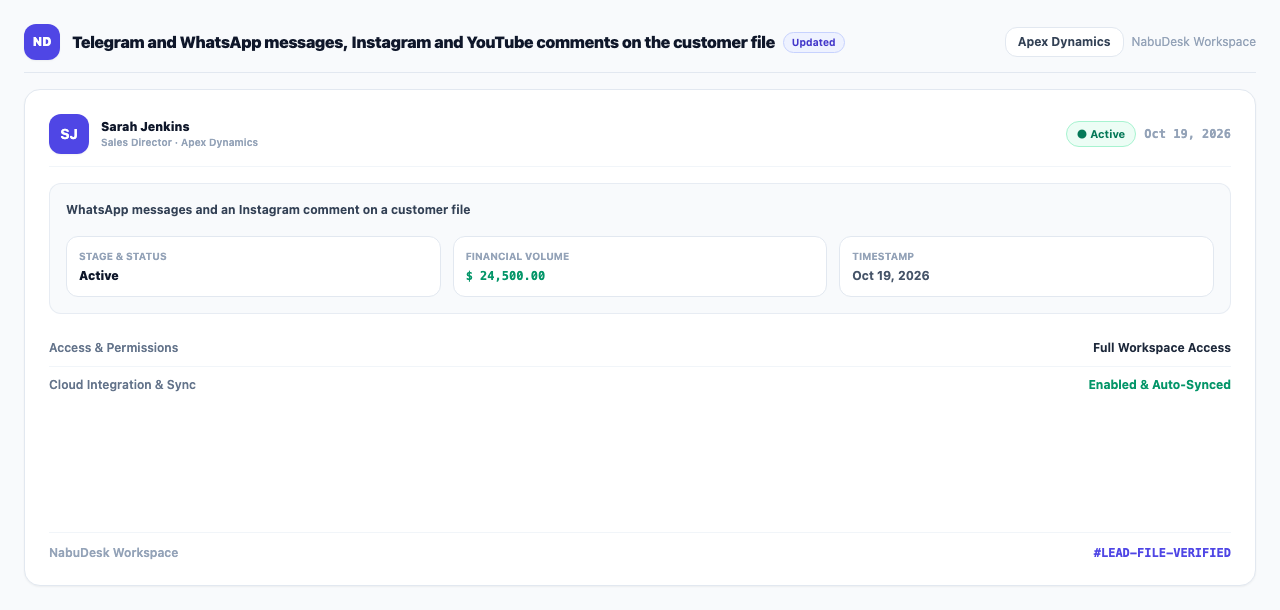Open the NabuDesk Workspace link in the header
This screenshot has height=610, width=1280.
(1193, 42)
